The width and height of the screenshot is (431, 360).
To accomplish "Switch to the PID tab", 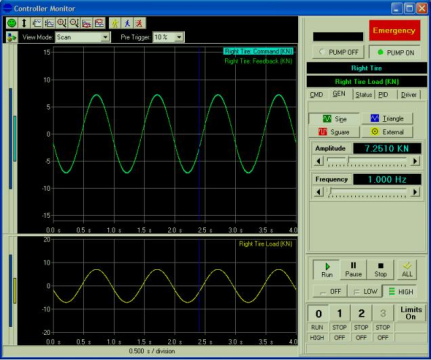I will coord(383,95).
